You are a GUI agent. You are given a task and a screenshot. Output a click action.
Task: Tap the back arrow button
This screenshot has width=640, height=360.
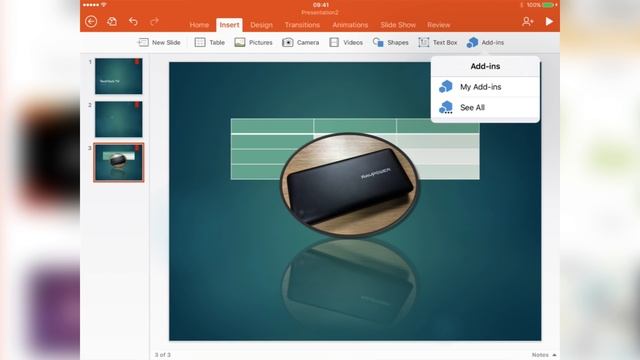pyautogui.click(x=91, y=21)
